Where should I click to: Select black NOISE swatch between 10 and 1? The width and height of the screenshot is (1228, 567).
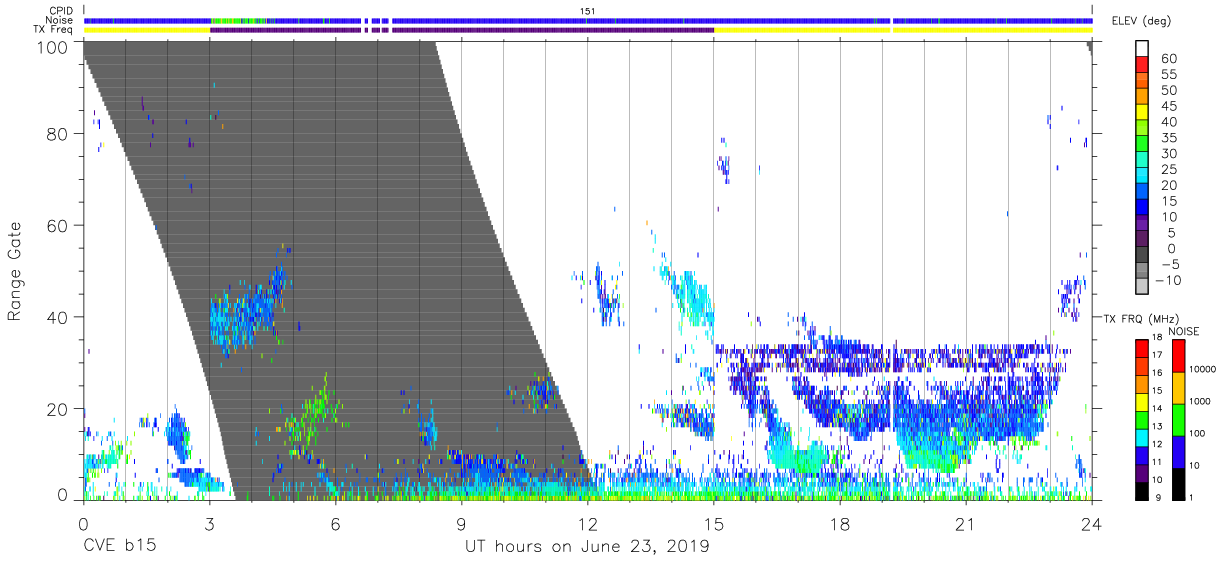(1178, 484)
